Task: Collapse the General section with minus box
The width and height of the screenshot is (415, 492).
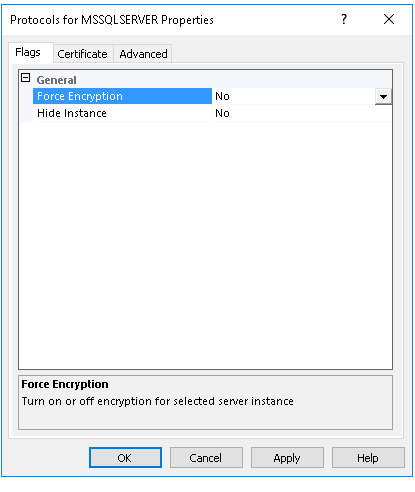Action: 26,78
